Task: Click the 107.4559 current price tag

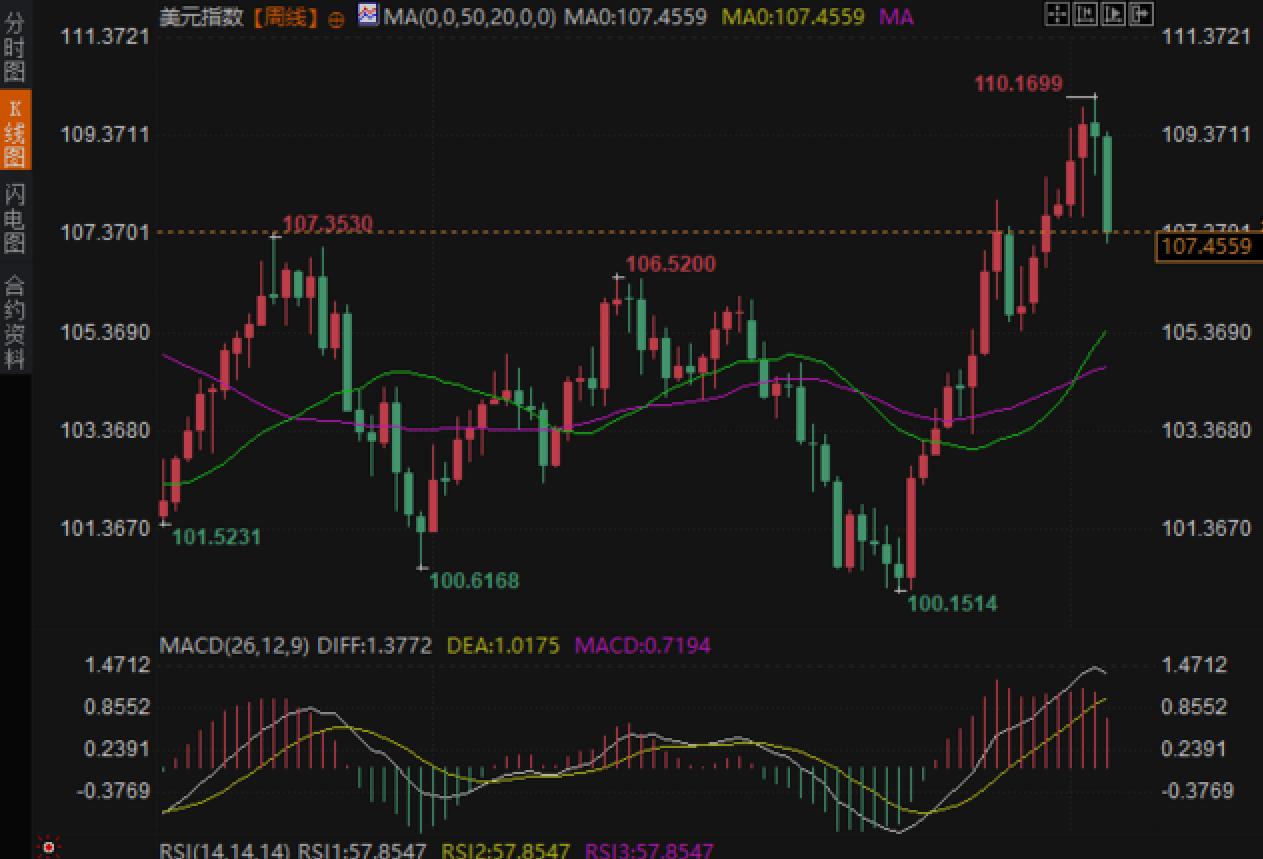Action: [1207, 246]
